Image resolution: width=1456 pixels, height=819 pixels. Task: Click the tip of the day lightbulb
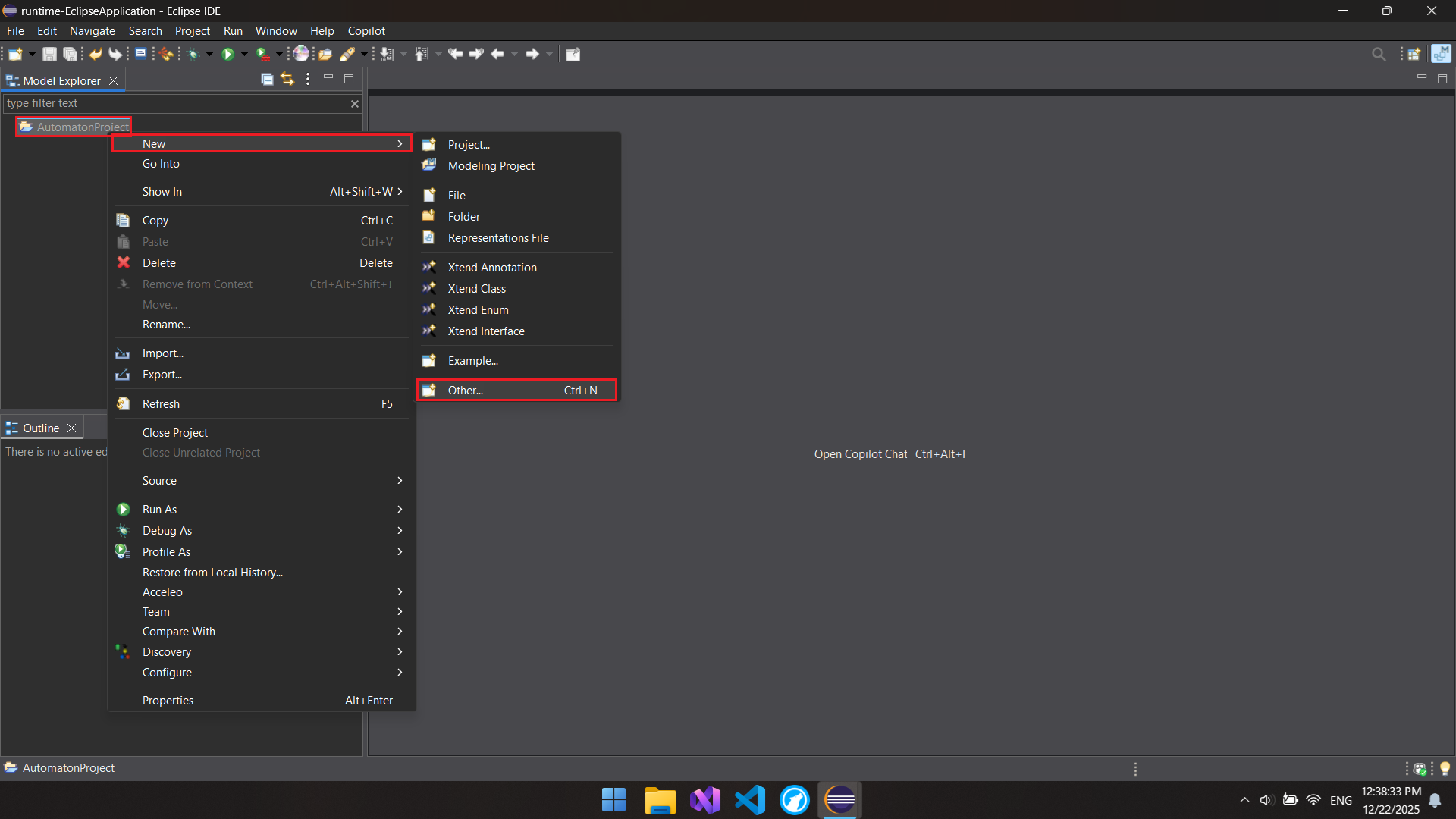point(1445,768)
